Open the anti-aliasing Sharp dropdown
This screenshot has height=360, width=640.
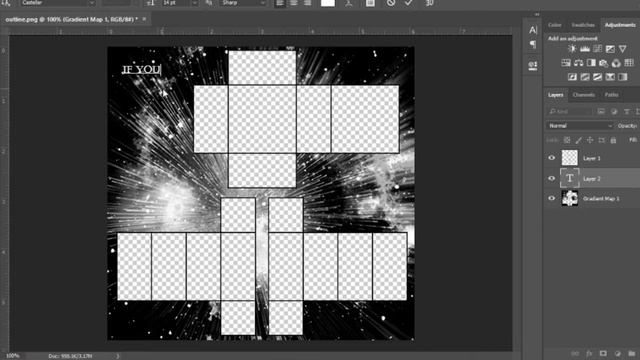click(243, 3)
